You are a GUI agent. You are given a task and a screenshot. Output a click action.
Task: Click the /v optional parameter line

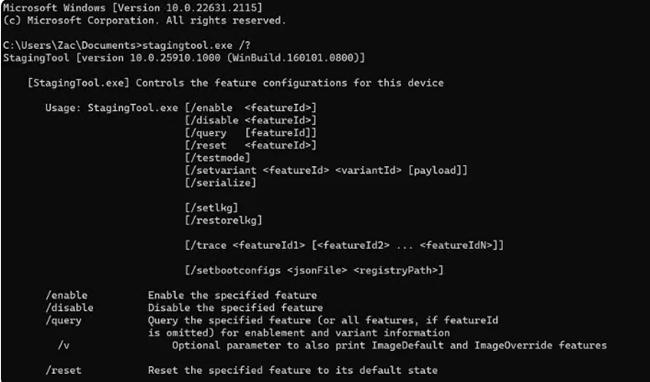coord(332,345)
